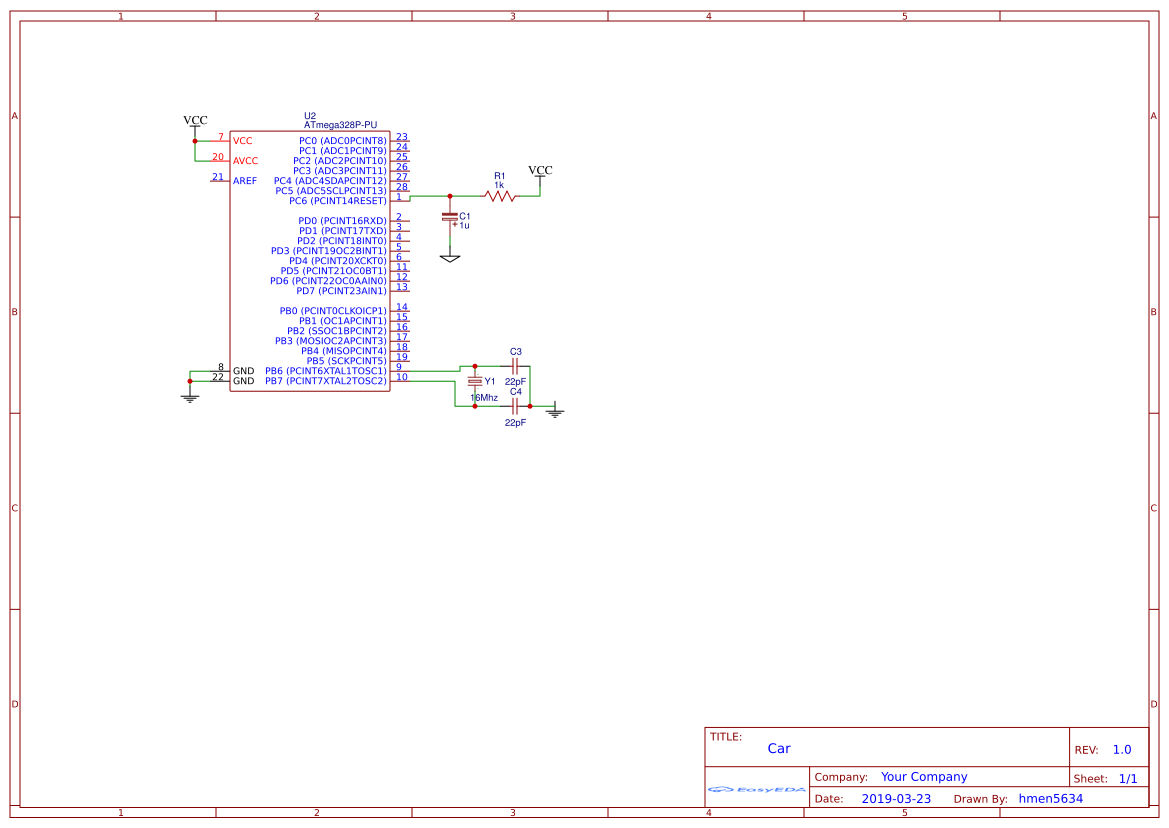Click the R1 1k resistor symbol
The image size is (1169, 828).
click(500, 197)
